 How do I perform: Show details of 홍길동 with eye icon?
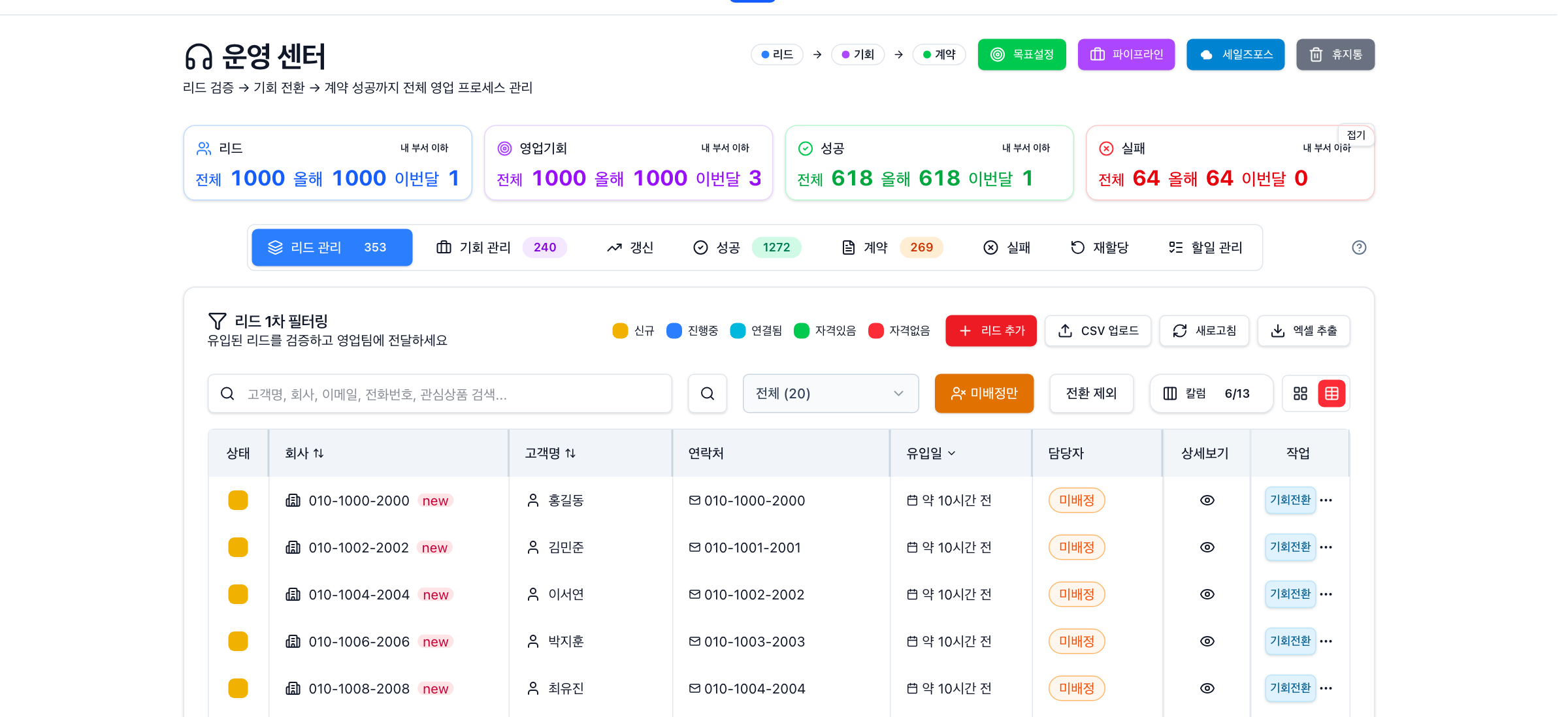click(x=1207, y=500)
